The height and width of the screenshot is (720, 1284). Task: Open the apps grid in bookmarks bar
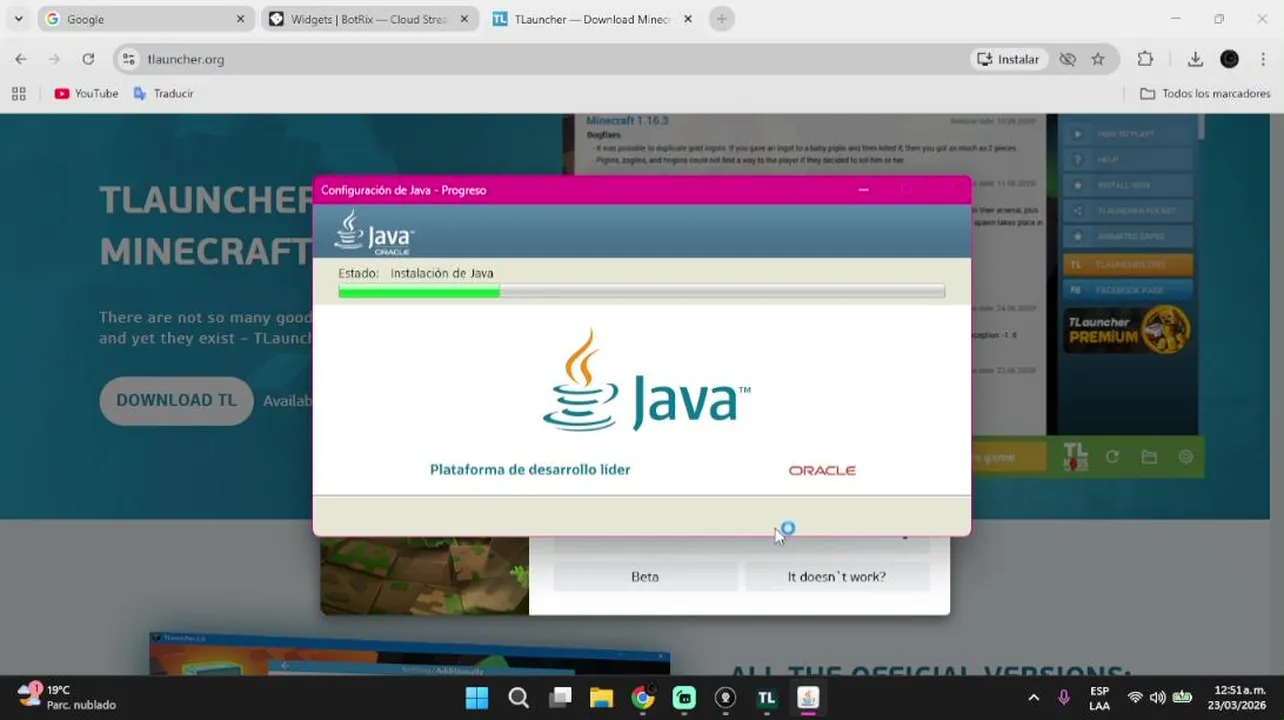18,93
